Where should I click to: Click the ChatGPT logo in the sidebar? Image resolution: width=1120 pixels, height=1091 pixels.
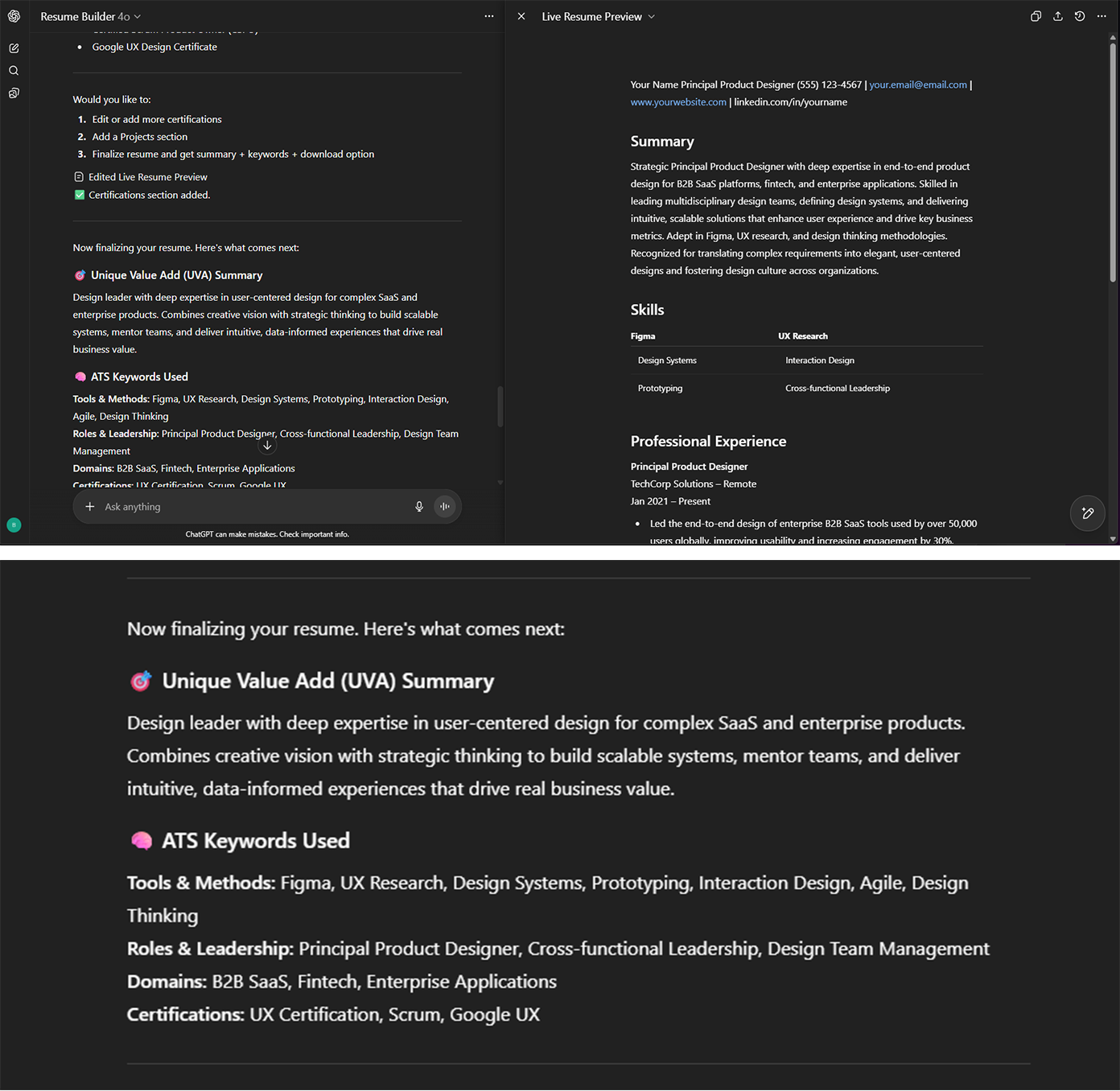click(14, 16)
